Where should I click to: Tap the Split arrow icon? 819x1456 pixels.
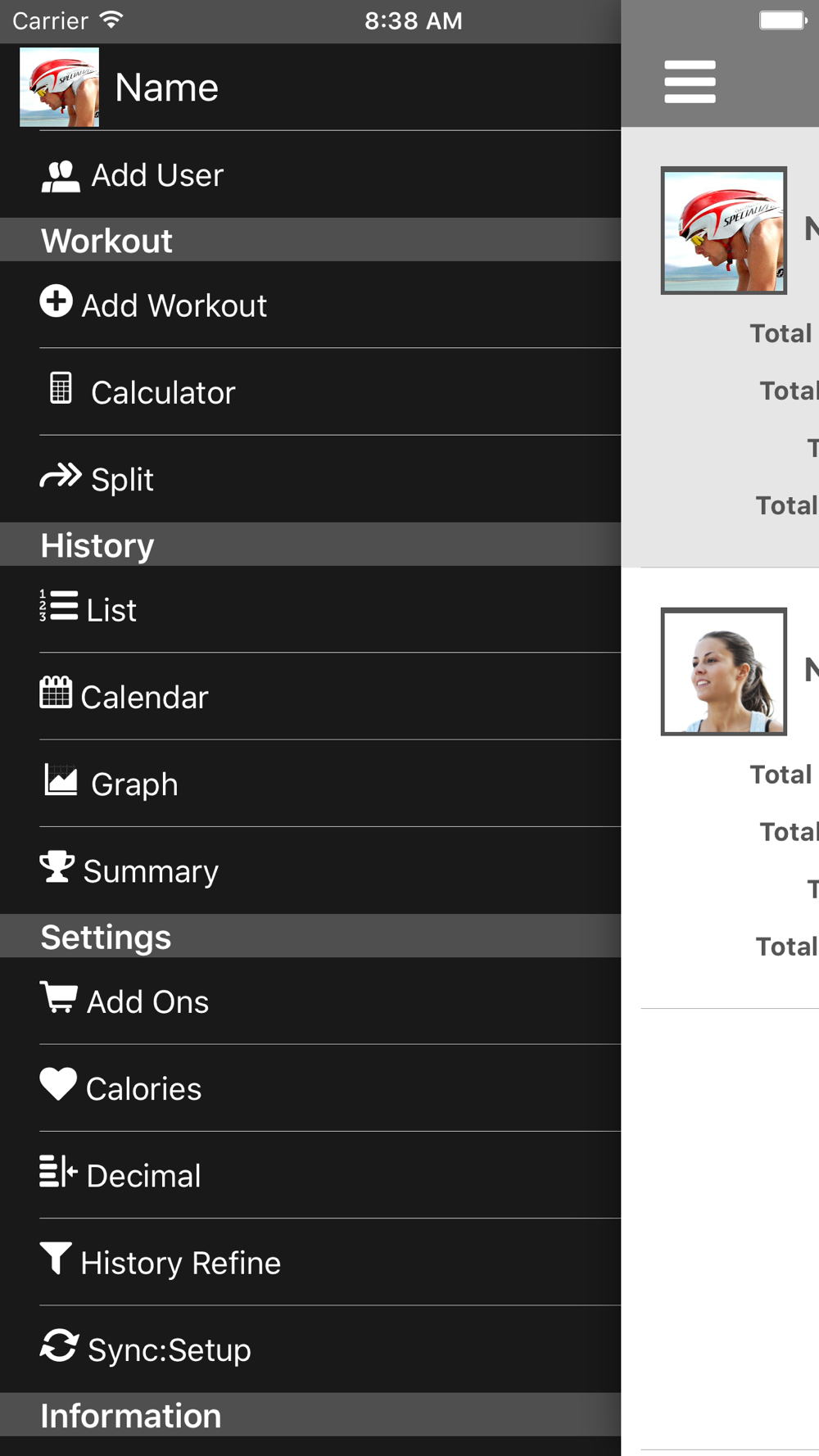[61, 475]
